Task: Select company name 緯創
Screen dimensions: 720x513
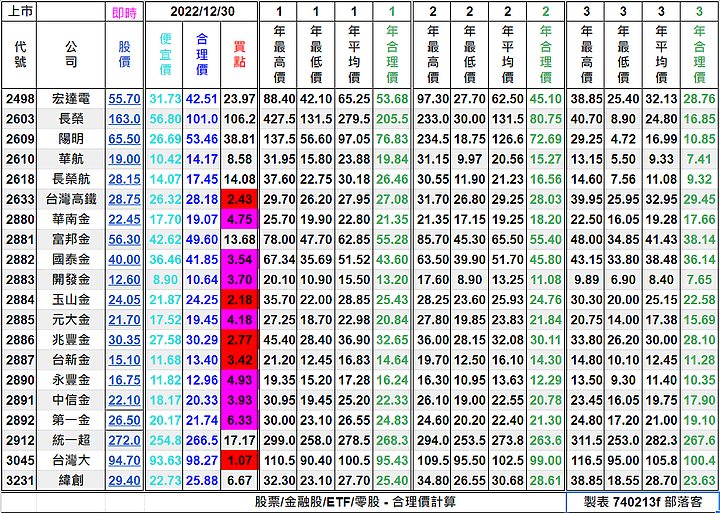Action: (71, 481)
